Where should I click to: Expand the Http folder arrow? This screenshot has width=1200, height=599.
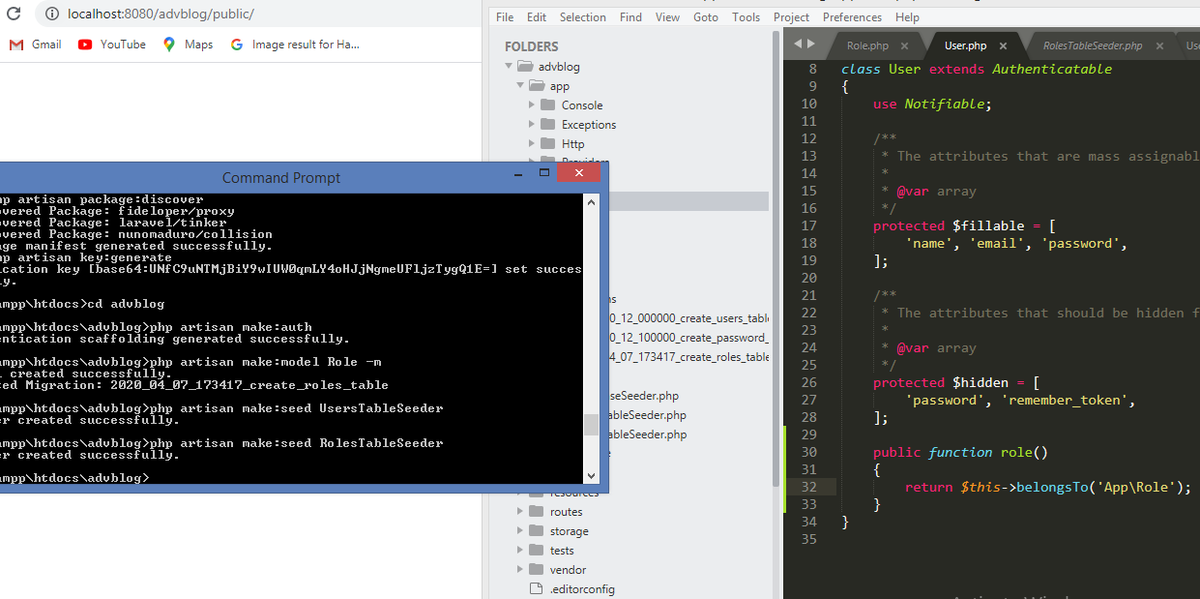pos(532,144)
